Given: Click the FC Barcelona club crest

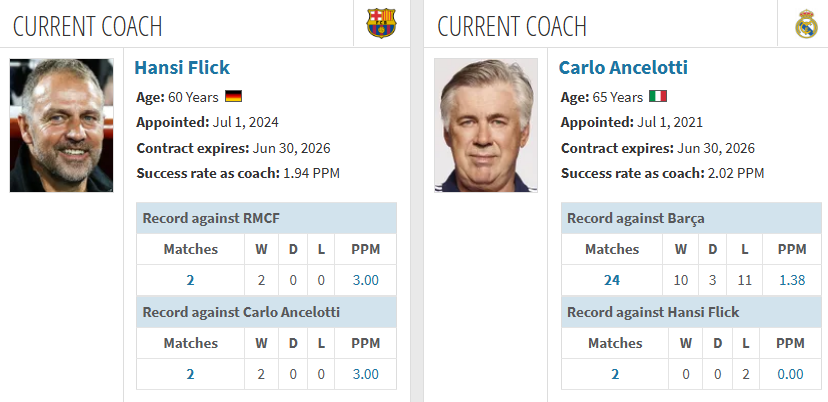Looking at the screenshot, I should point(381,23).
